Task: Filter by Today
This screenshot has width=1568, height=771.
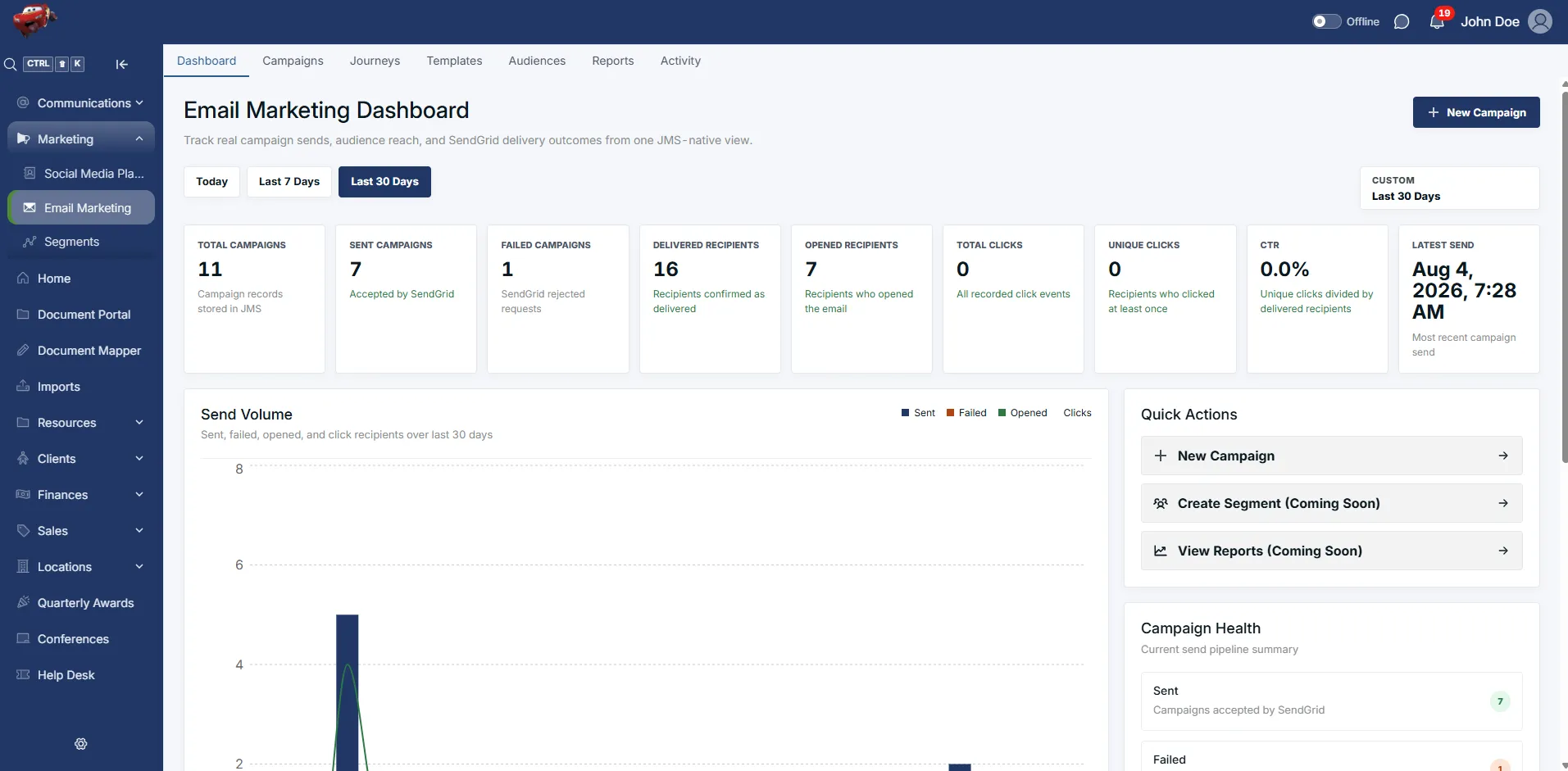Action: click(211, 181)
